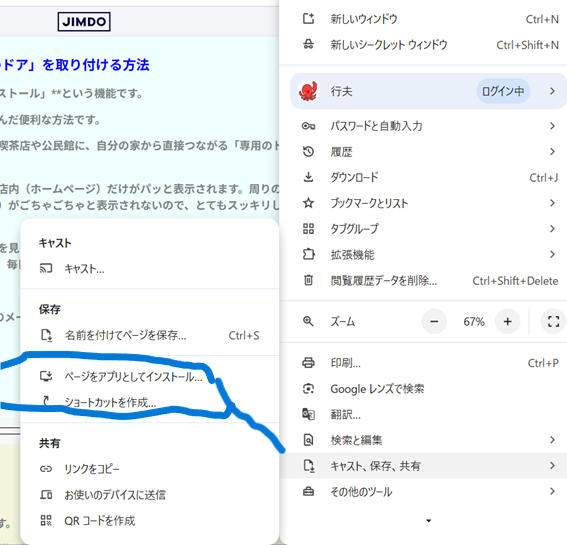The height and width of the screenshot is (545, 567).
Task: Click the trash can icon
Action: tap(308, 280)
